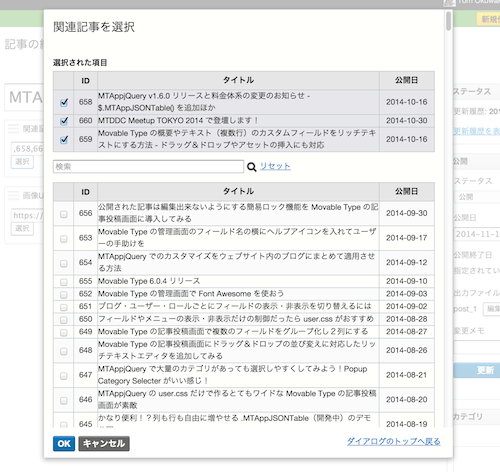The image size is (500, 472).
Task: Tick the checkbox for article 648
Action: coord(64,351)
